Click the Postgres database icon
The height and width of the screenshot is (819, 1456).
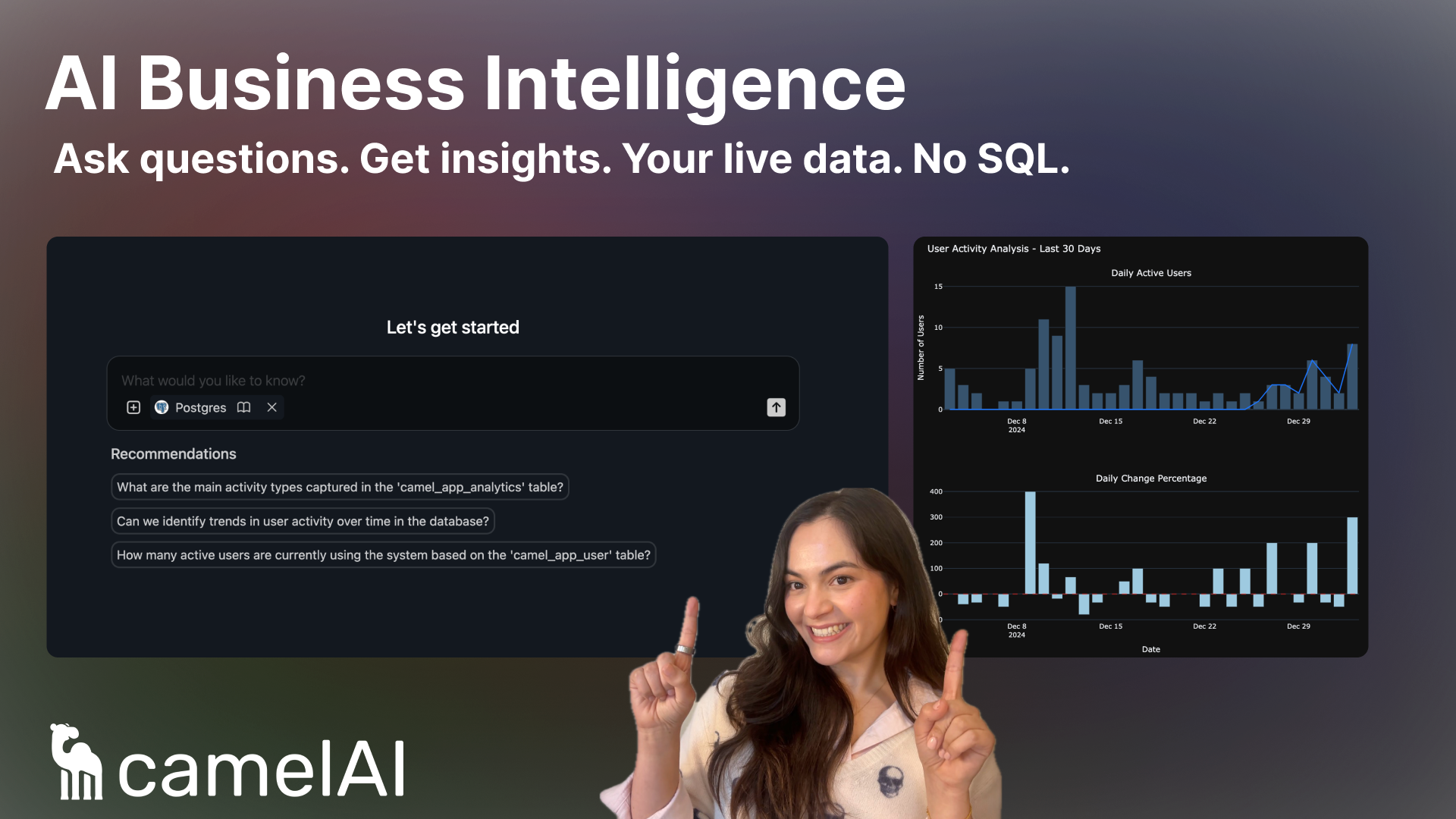tap(163, 407)
